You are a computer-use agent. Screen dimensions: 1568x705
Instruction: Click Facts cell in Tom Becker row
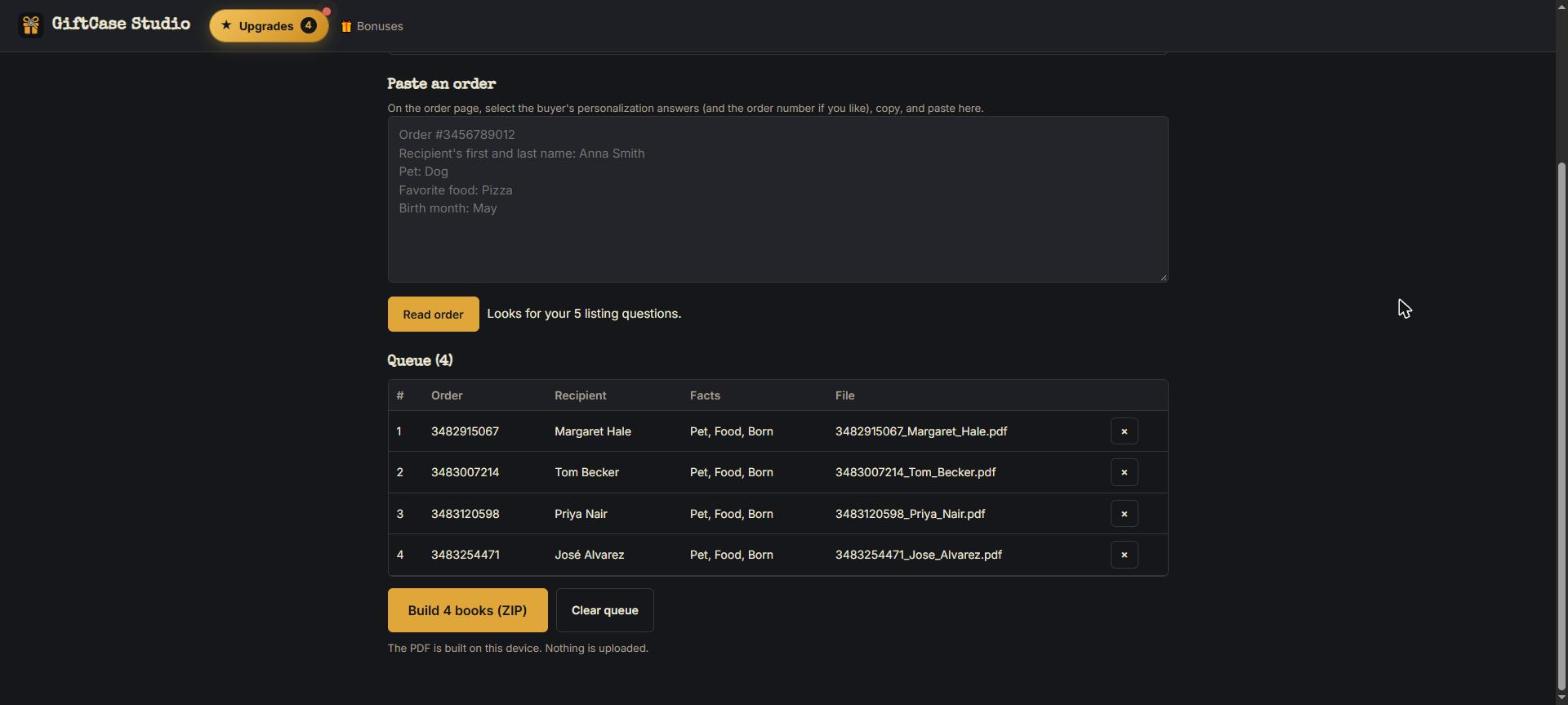point(731,472)
